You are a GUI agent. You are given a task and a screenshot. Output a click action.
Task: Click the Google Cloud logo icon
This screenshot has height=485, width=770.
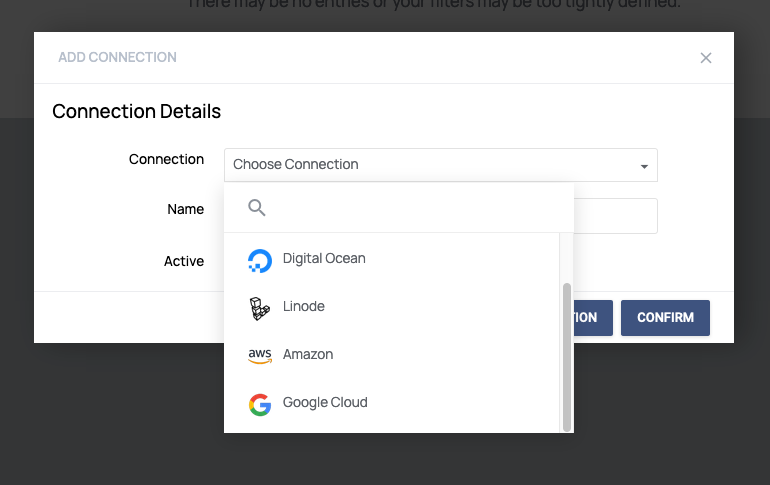(x=260, y=405)
